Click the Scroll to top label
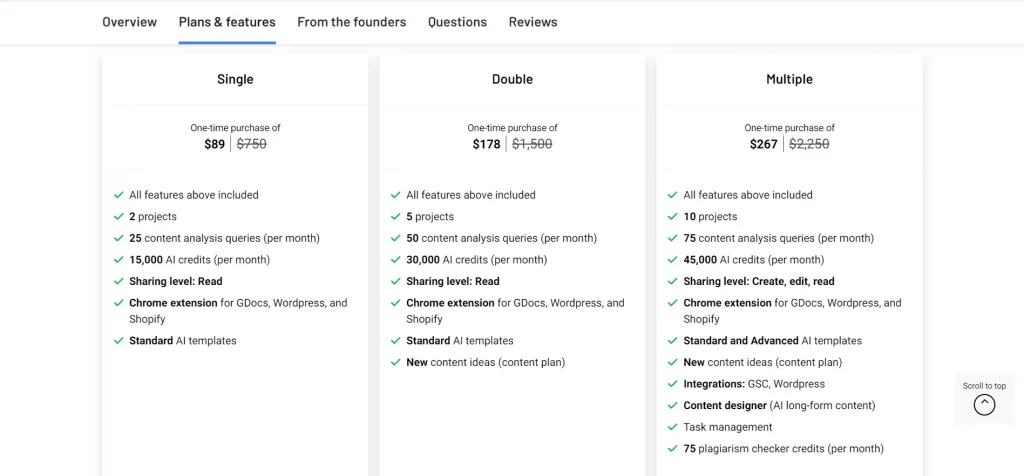The image size is (1024, 476). pos(984,386)
